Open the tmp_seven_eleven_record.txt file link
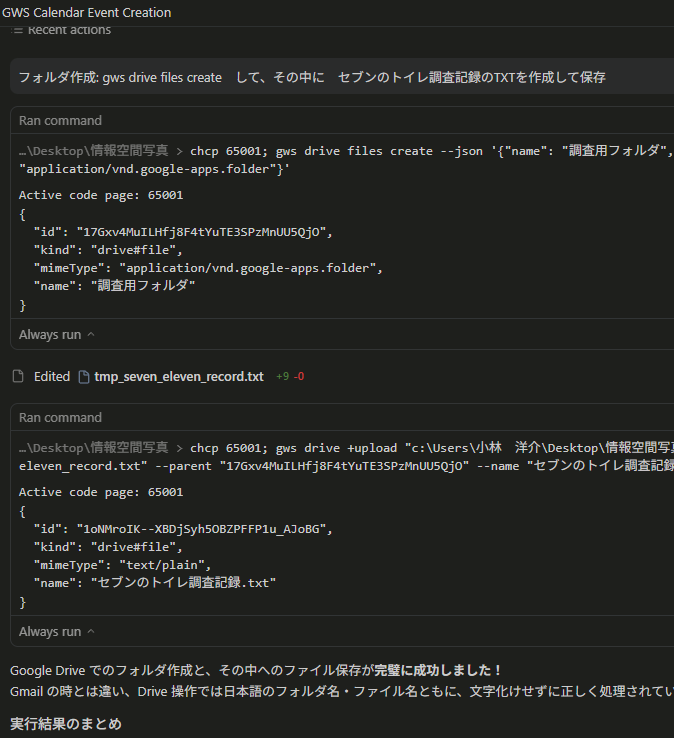The width and height of the screenshot is (674, 738). click(x=178, y=377)
